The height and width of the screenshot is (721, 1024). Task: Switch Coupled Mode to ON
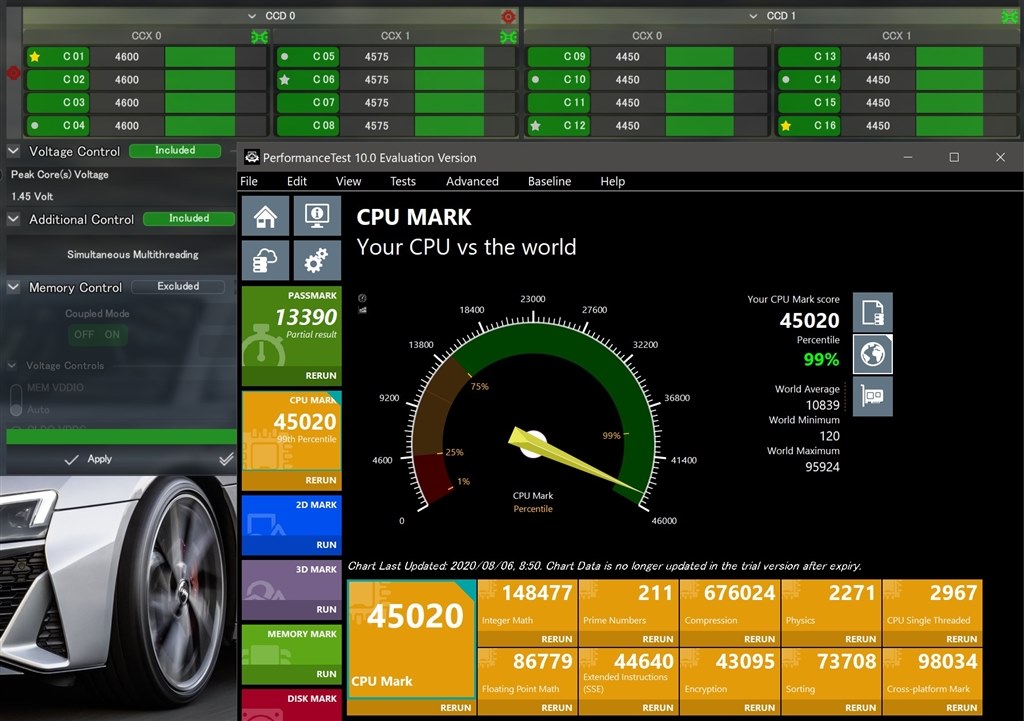[112, 334]
